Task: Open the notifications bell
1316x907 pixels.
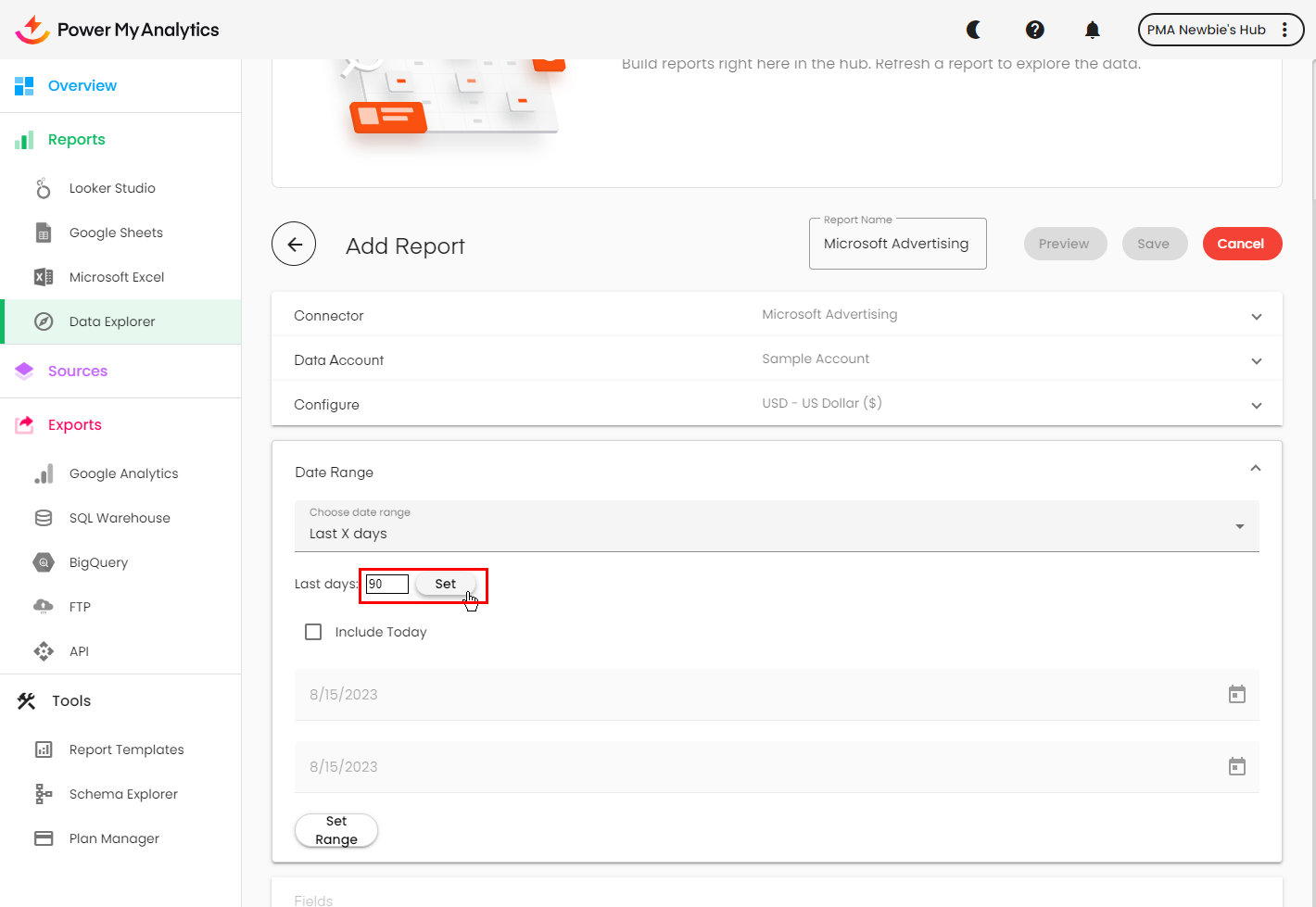Action: coord(1093,30)
